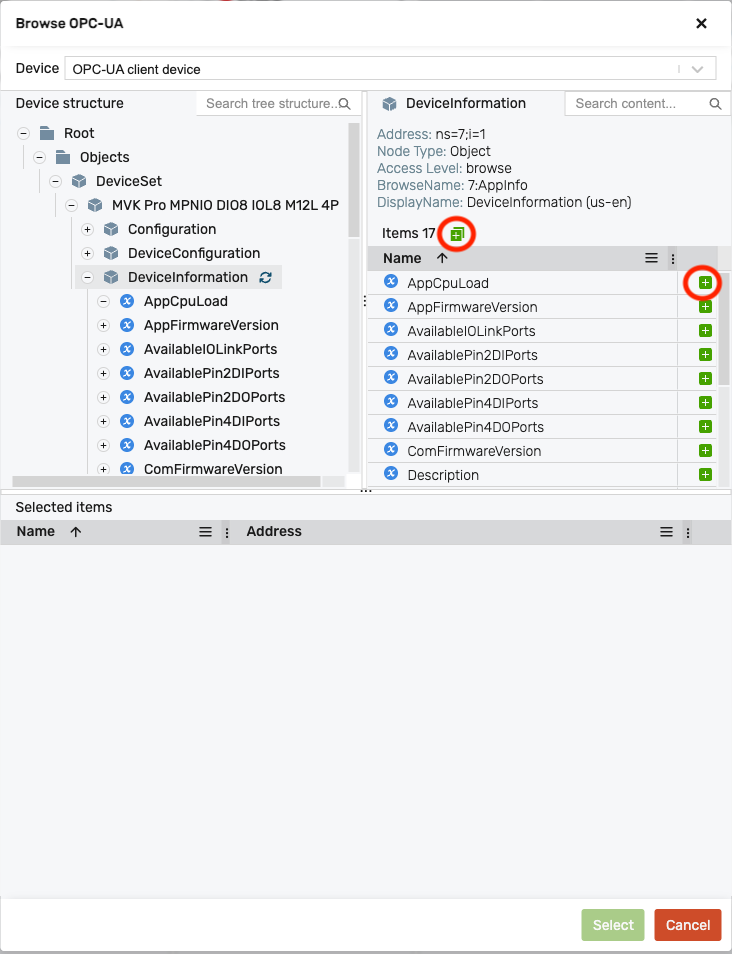The width and height of the screenshot is (732, 954).
Task: Add AvailablePin2DOPorts with green plus
Action: click(x=705, y=378)
